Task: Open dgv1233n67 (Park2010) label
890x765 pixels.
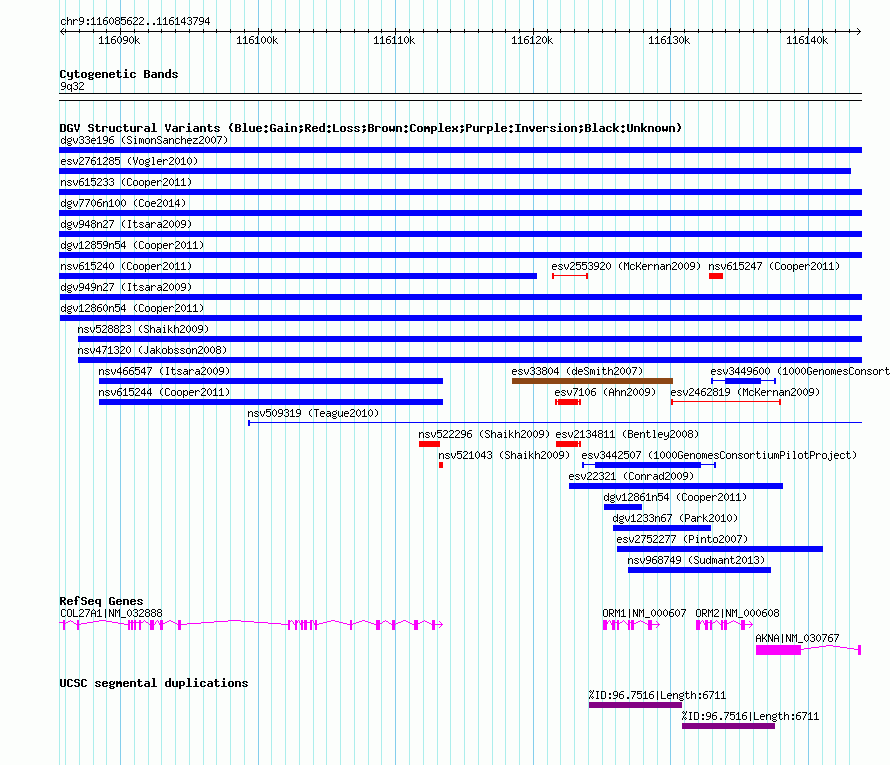Action: (675, 518)
